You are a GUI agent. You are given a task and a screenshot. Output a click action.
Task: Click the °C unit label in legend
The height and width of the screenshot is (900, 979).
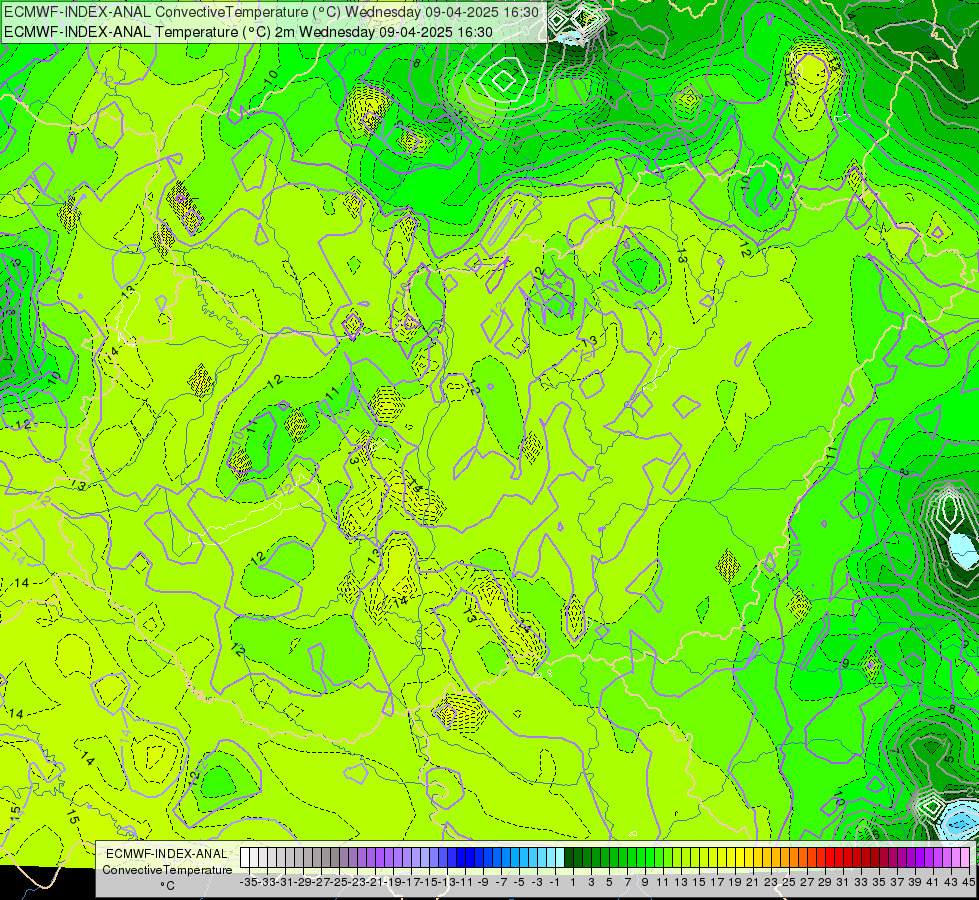167,886
